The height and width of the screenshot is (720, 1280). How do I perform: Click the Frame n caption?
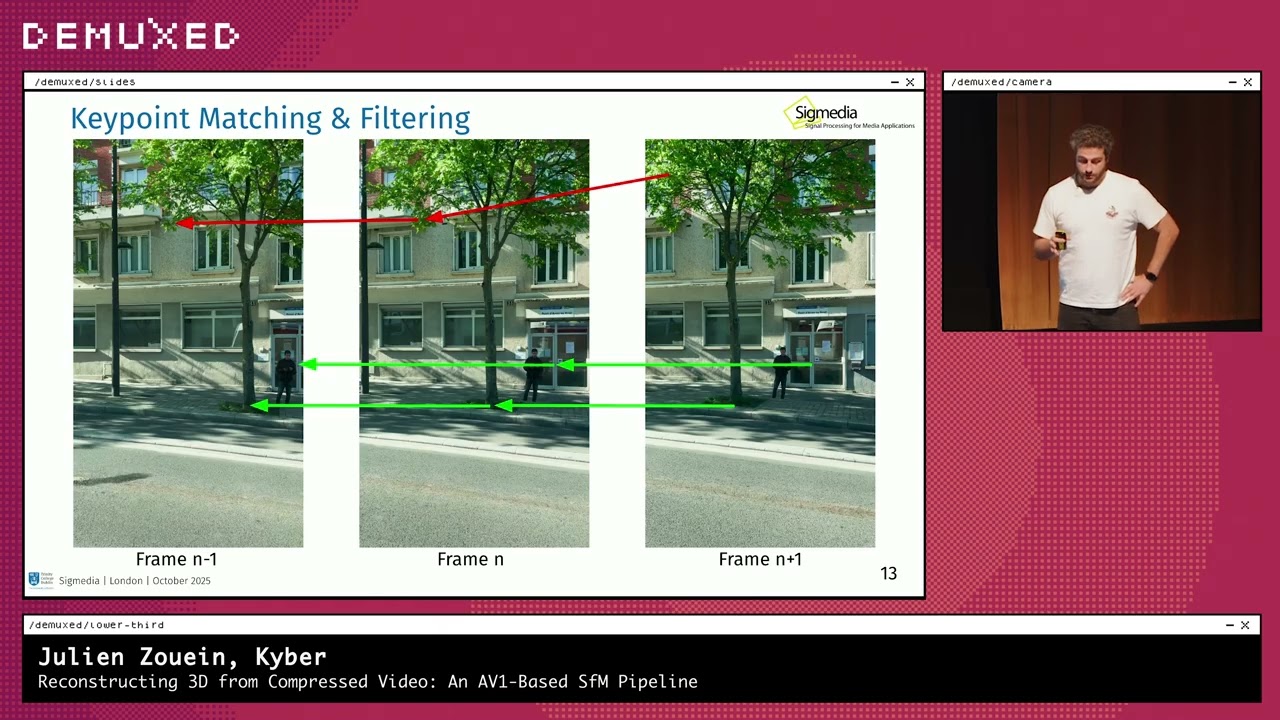click(x=470, y=559)
